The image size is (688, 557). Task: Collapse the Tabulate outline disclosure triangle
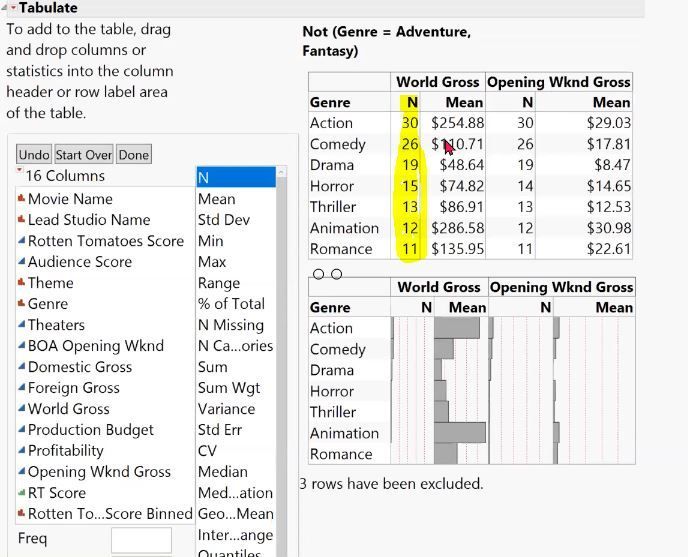coord(4,7)
